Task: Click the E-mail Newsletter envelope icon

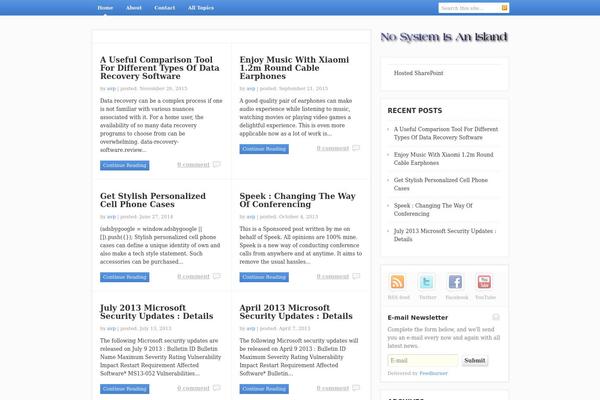Action: click(x=496, y=317)
